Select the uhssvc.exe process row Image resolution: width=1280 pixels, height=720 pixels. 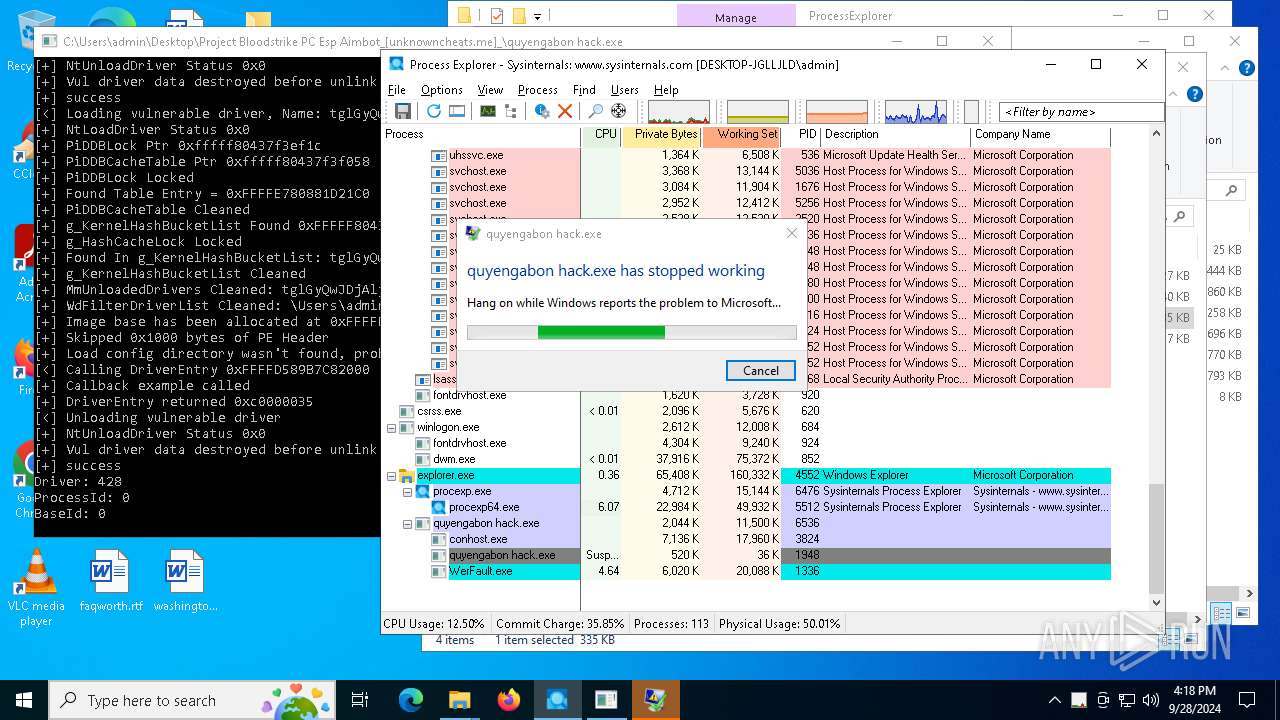[747, 155]
